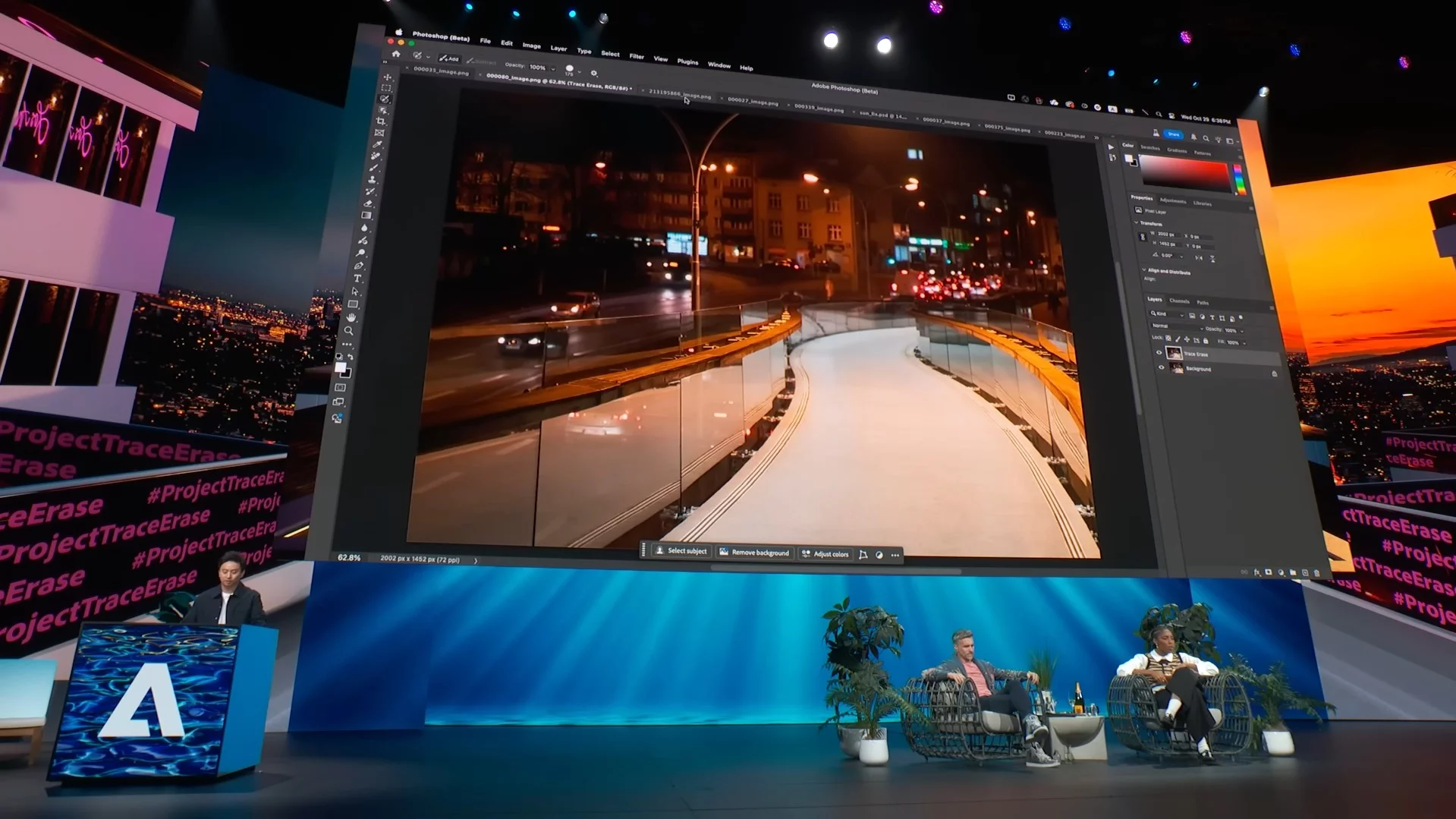Viewport: 1456px width, 819px height.
Task: Collapse the Align and Distribute section
Action: [1144, 270]
